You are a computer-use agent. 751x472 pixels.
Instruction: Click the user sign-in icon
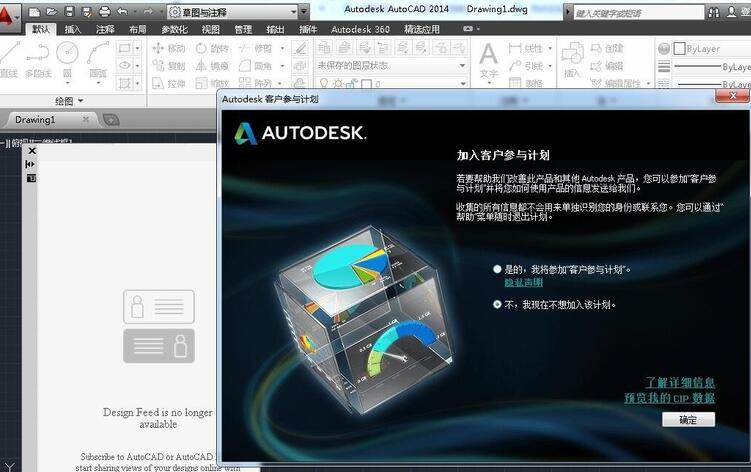tap(731, 12)
